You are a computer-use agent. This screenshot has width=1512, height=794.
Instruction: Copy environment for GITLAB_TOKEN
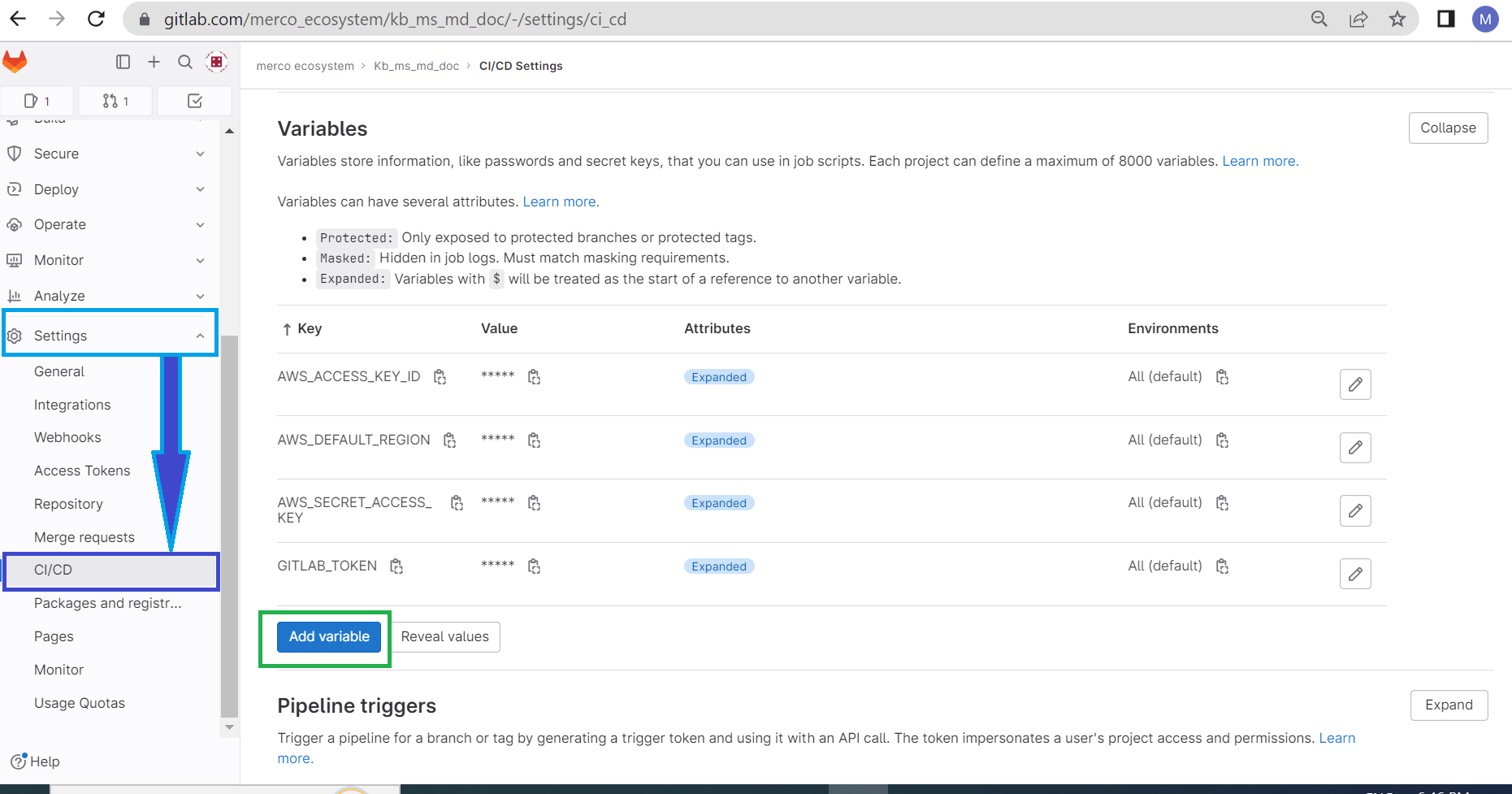click(x=1222, y=566)
